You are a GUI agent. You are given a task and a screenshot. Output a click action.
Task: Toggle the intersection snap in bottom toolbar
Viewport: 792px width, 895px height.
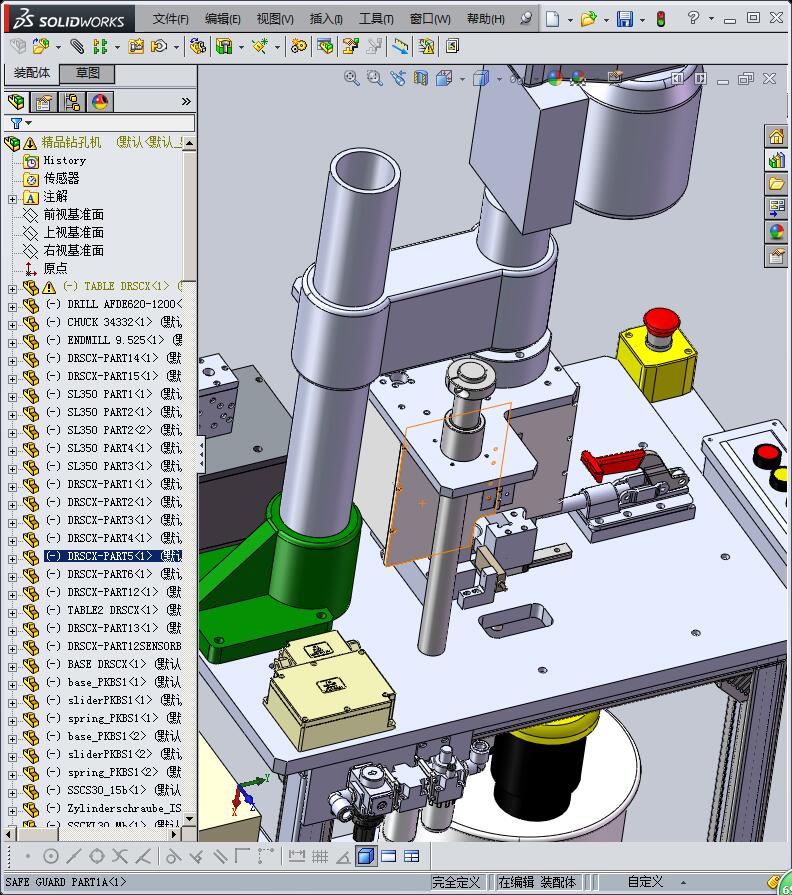pyautogui.click(x=120, y=856)
